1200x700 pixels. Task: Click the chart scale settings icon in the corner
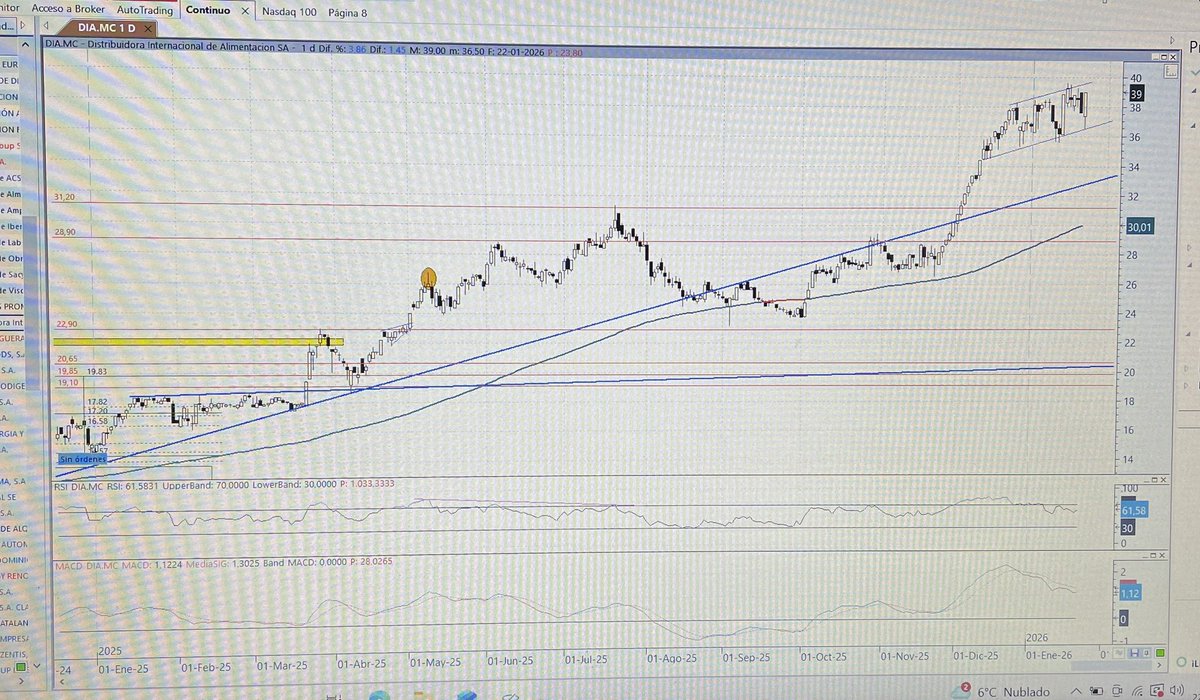[x=1171, y=71]
